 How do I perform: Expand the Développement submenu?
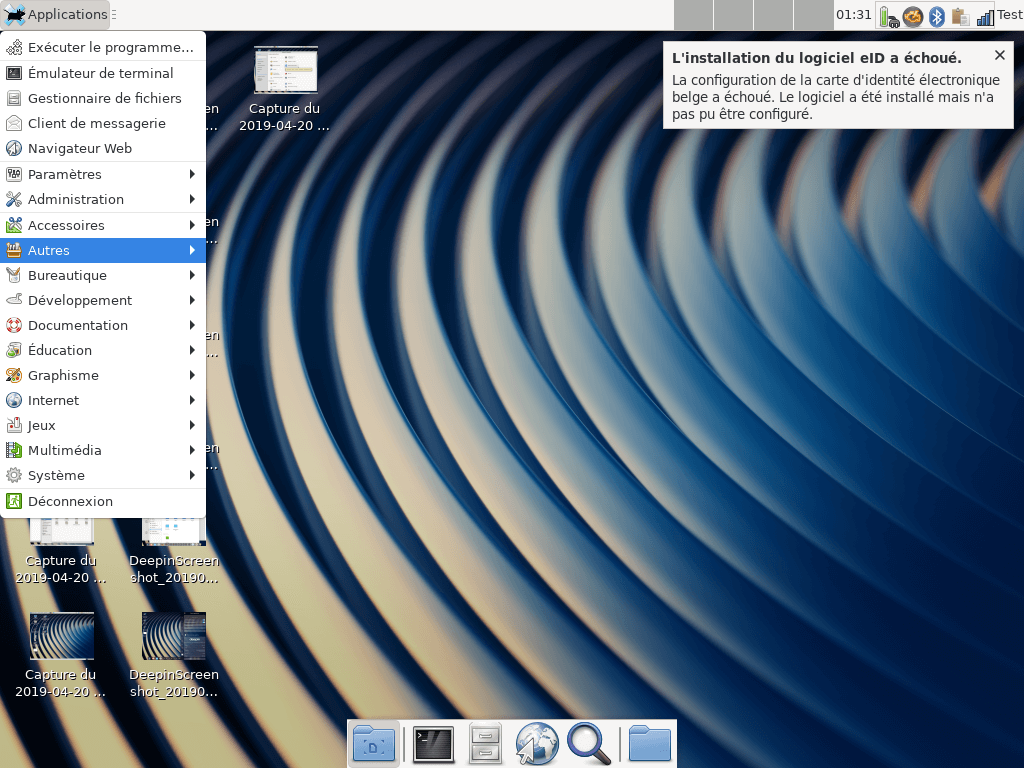tap(103, 300)
